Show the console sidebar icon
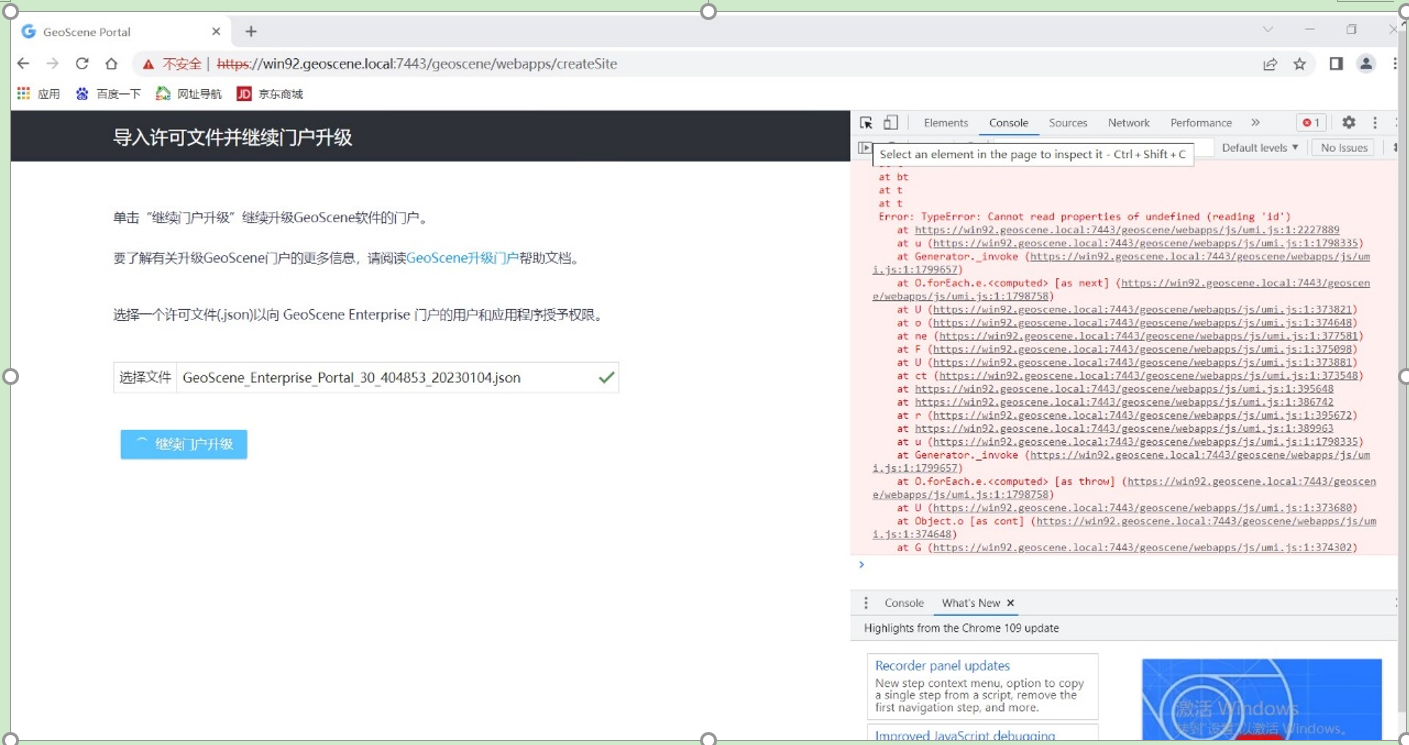 coord(865,148)
